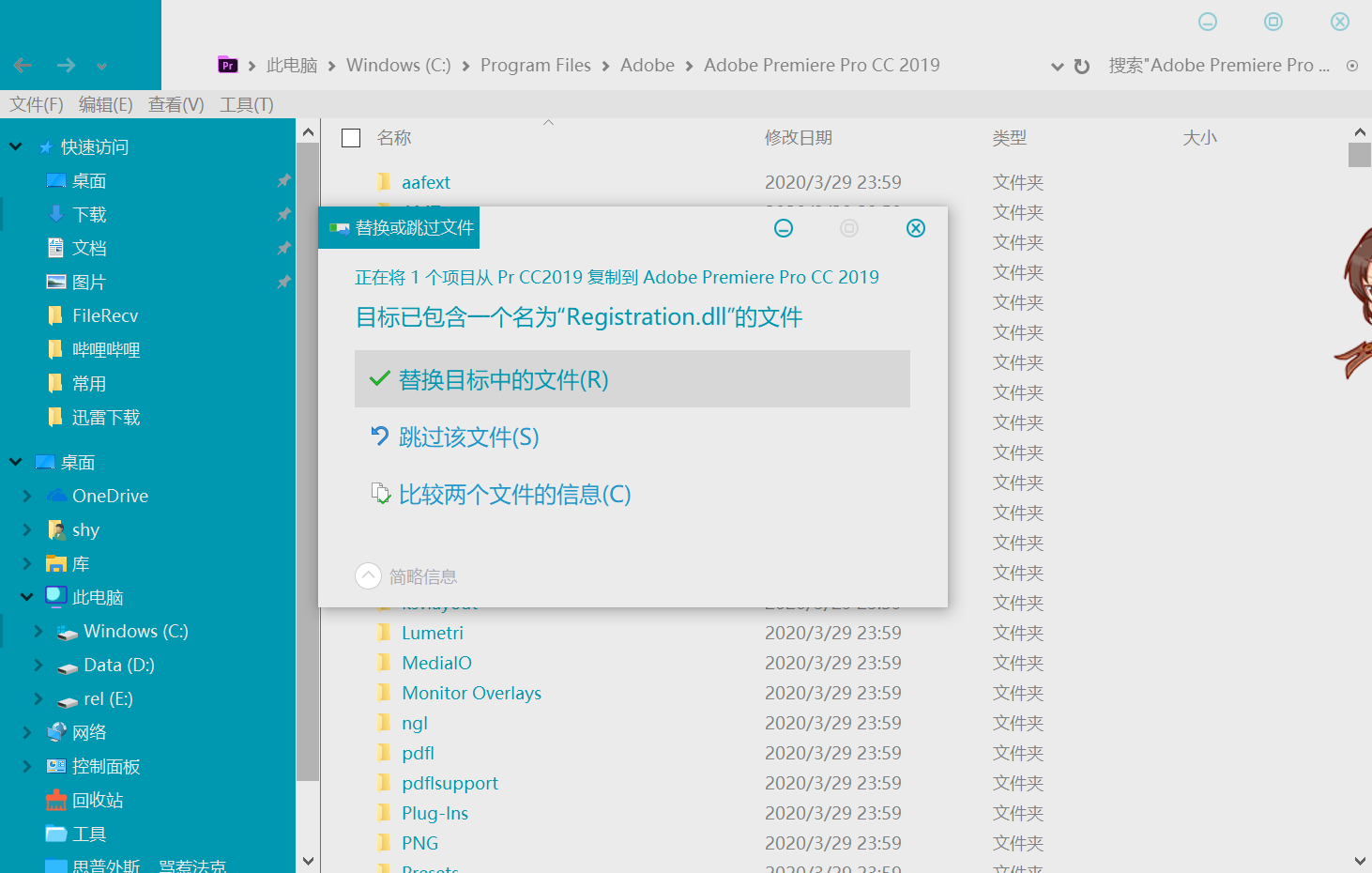Open the File (文件) menu

click(x=37, y=104)
